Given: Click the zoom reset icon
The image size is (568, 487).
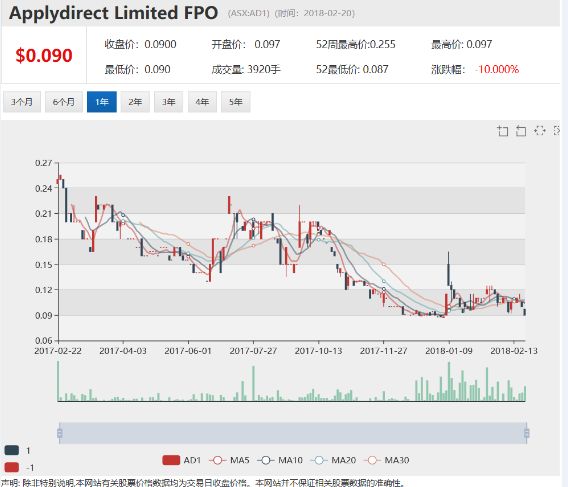Looking at the screenshot, I should [521, 131].
